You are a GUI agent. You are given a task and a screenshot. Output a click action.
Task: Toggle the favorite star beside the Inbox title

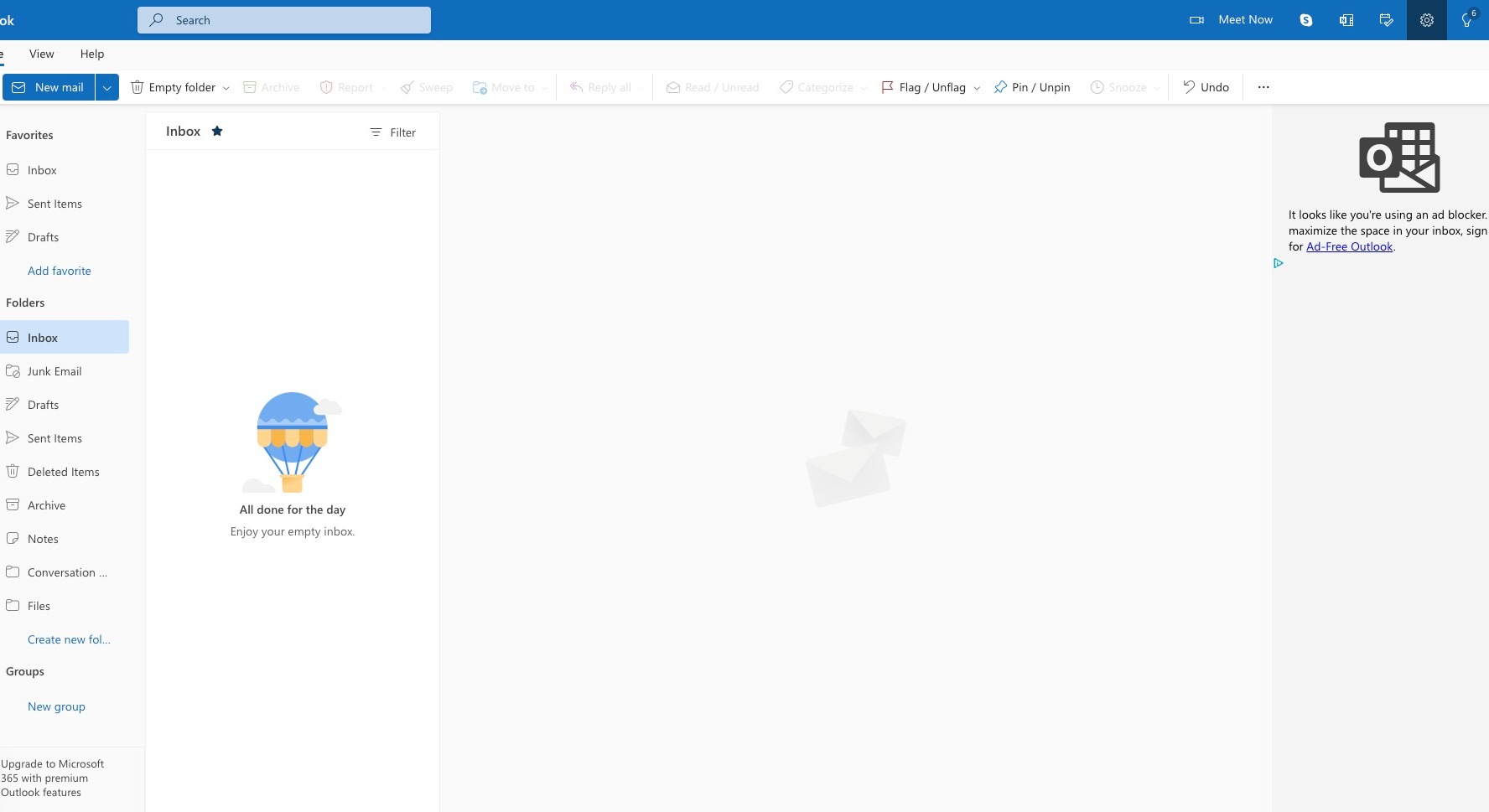217,131
